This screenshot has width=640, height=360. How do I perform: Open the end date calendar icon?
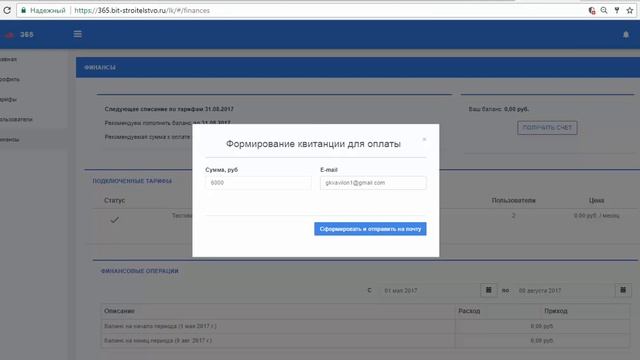(623, 290)
